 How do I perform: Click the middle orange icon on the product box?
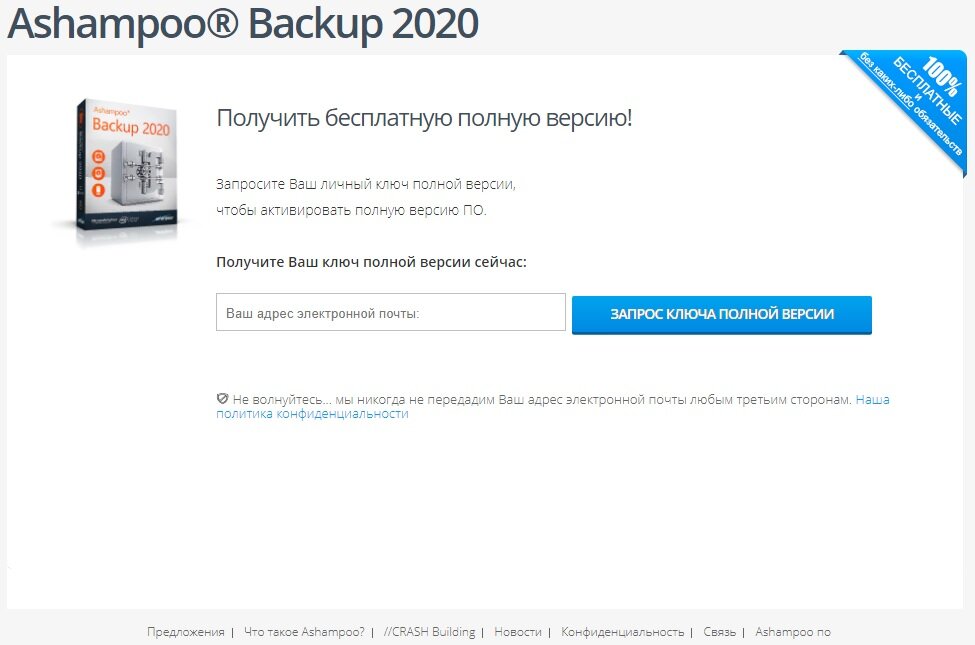97,174
